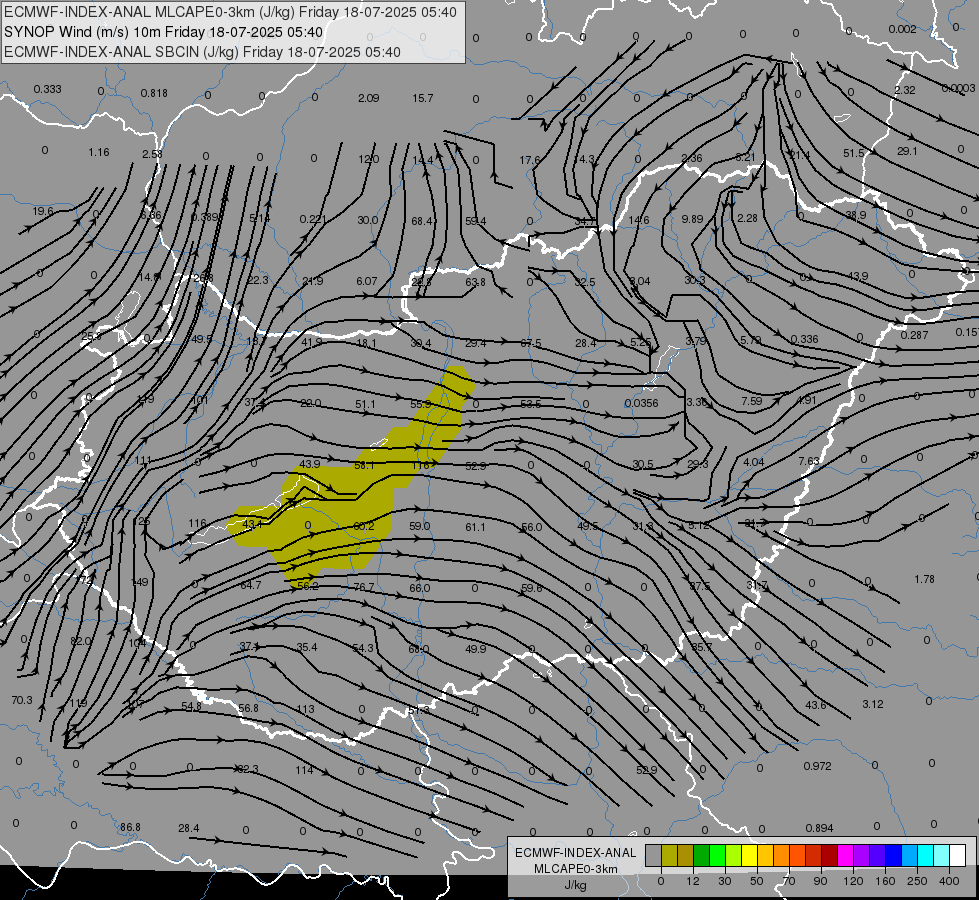
Task: Select the map value 67.5
Action: pyautogui.click(x=531, y=343)
